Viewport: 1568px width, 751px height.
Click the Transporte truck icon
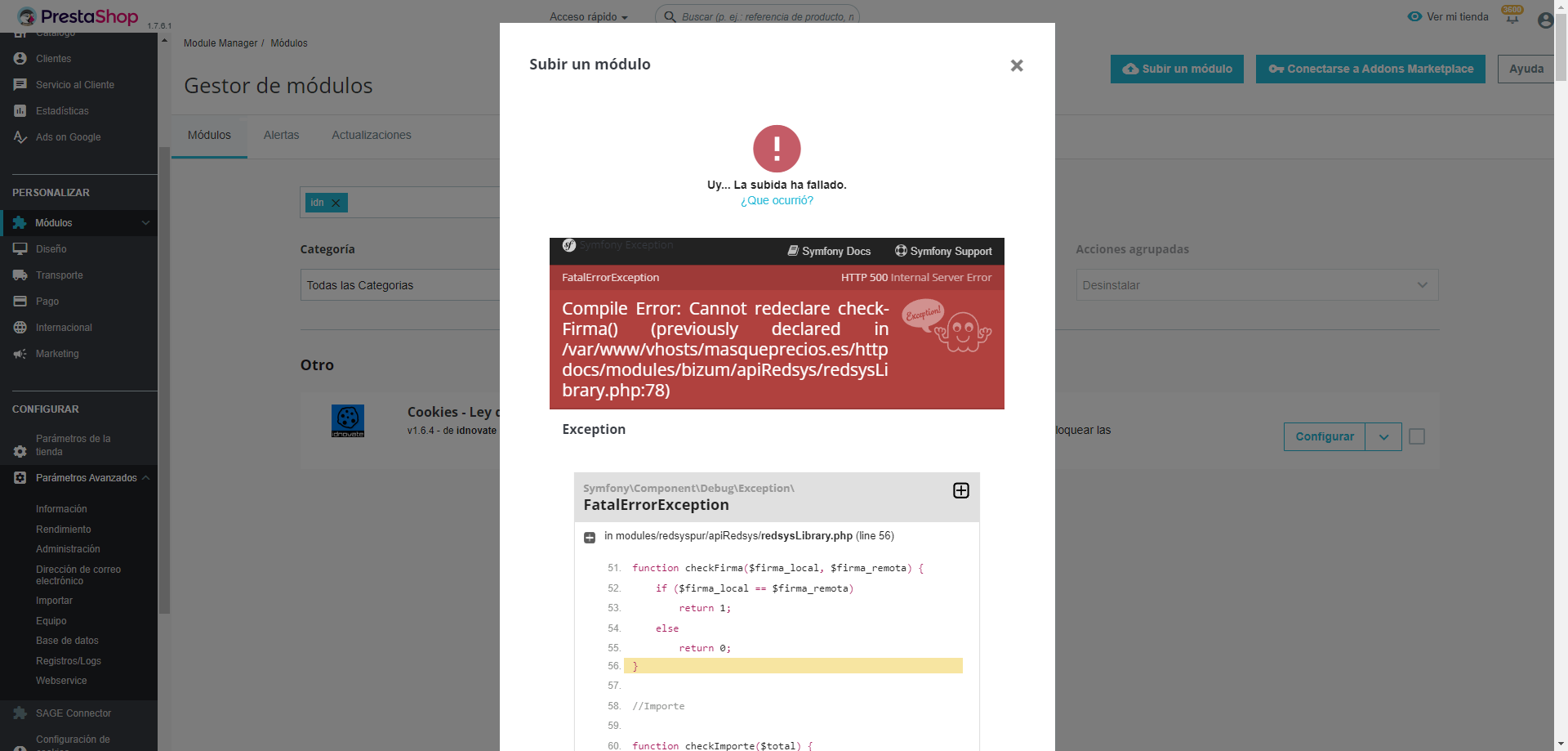pyautogui.click(x=20, y=275)
